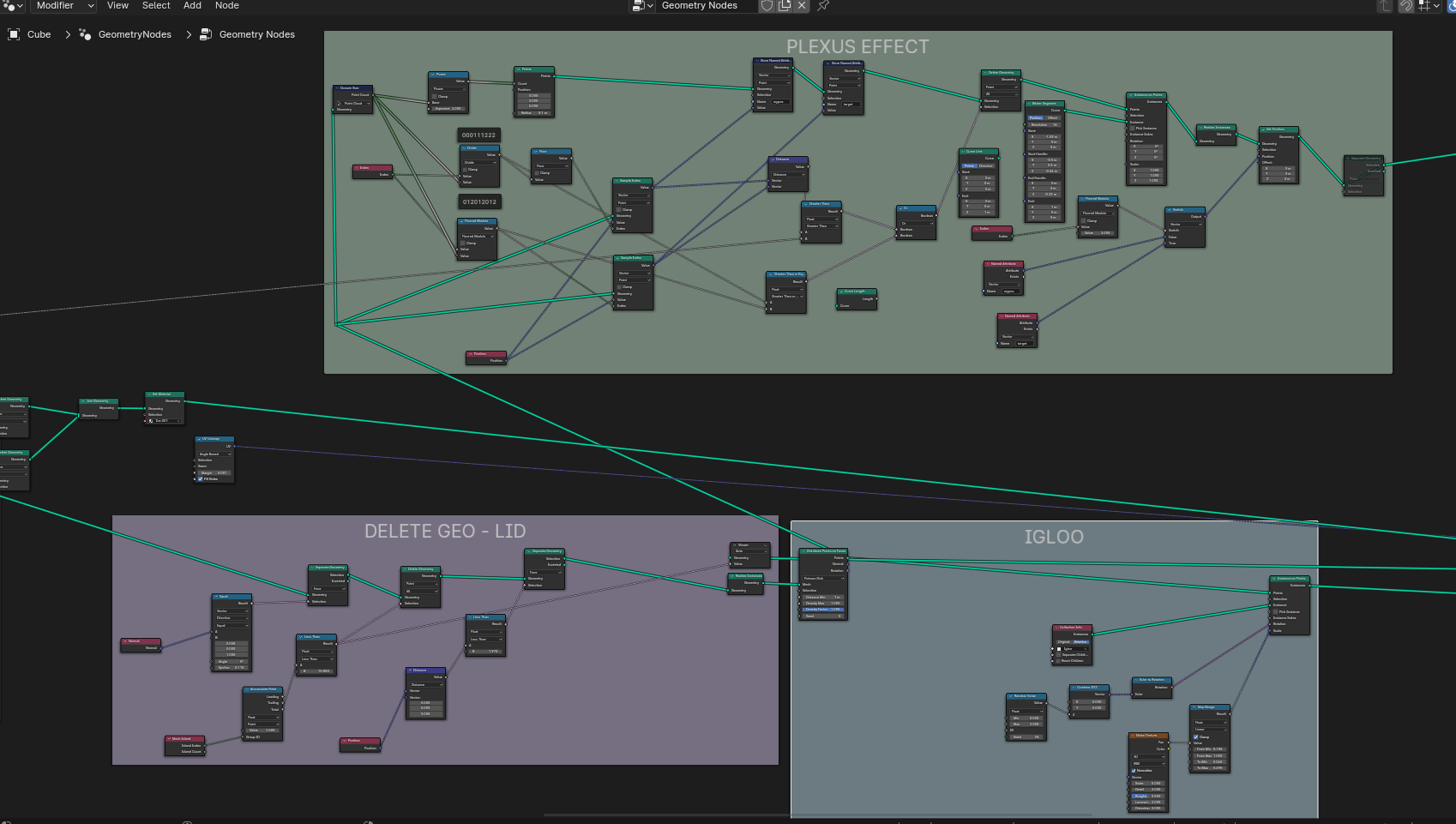Open Poisson Disk dropdown in Distribute Points node
The height and width of the screenshot is (824, 1456).
click(x=823, y=579)
